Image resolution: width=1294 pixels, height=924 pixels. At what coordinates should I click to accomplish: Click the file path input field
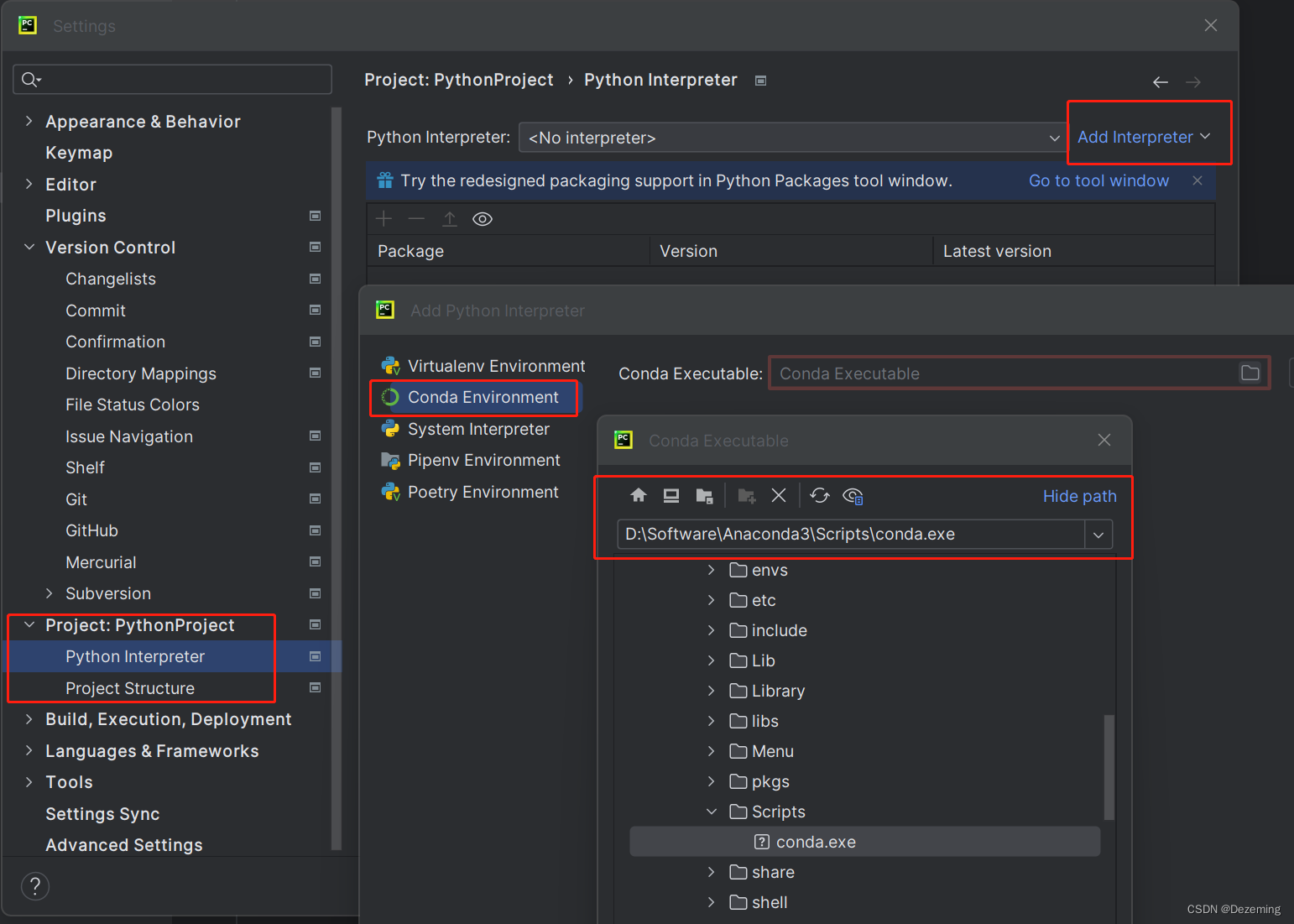[x=851, y=535]
